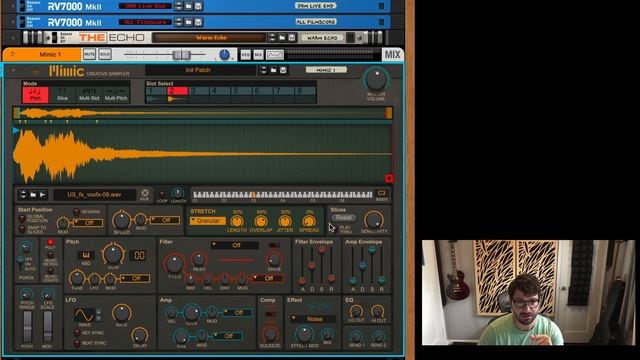Select Slice mode
Viewport: 640px width, 360px height.
click(x=62, y=94)
